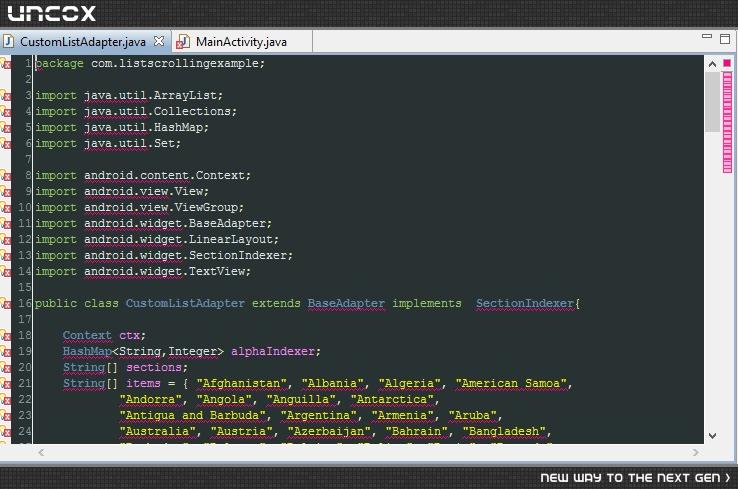Click the "Bangladesh" string literal
Image resolution: width=738 pixels, height=489 pixels.
(x=504, y=432)
